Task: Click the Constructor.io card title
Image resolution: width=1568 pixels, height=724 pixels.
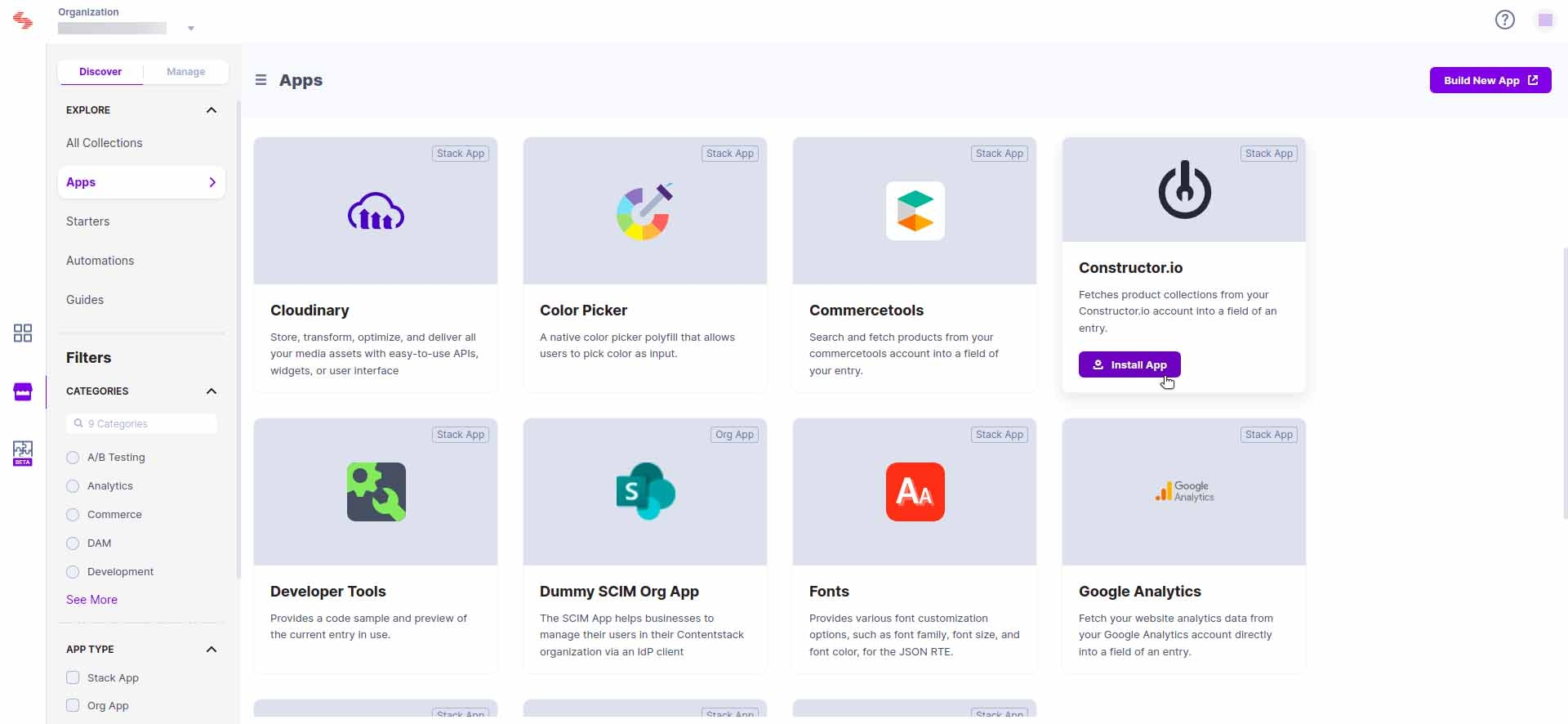Action: (1130, 268)
